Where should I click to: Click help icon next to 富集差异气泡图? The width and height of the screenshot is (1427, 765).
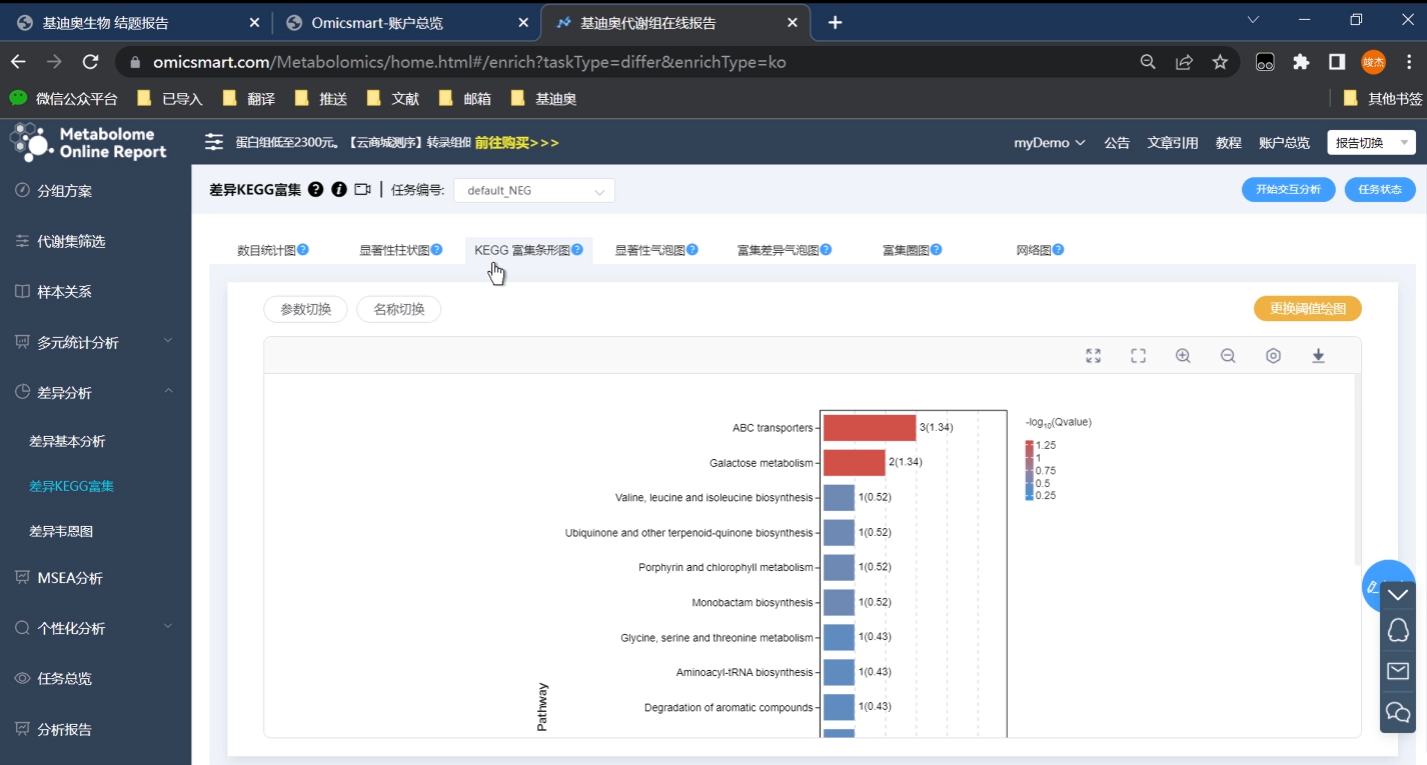pyautogui.click(x=826, y=250)
